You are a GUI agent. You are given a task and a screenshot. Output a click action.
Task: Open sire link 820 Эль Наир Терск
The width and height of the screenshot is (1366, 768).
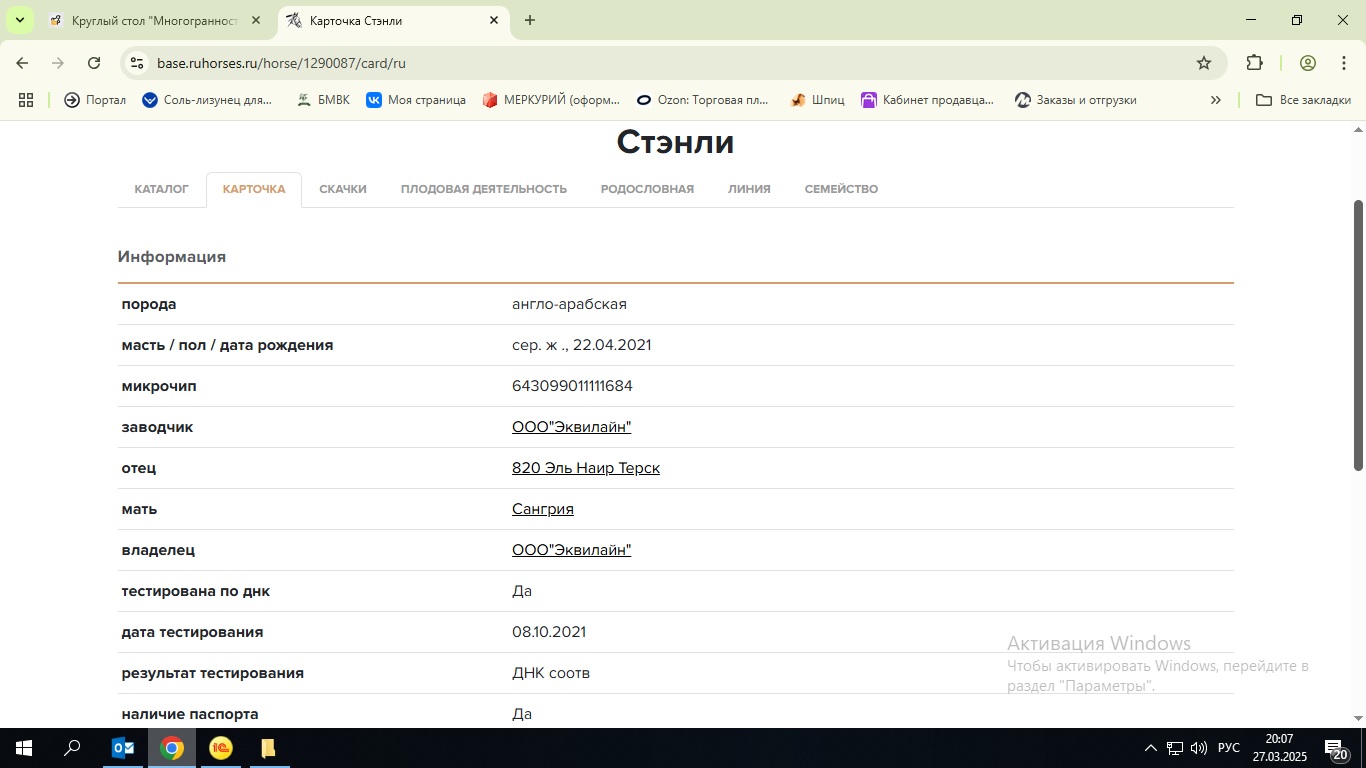click(x=586, y=467)
